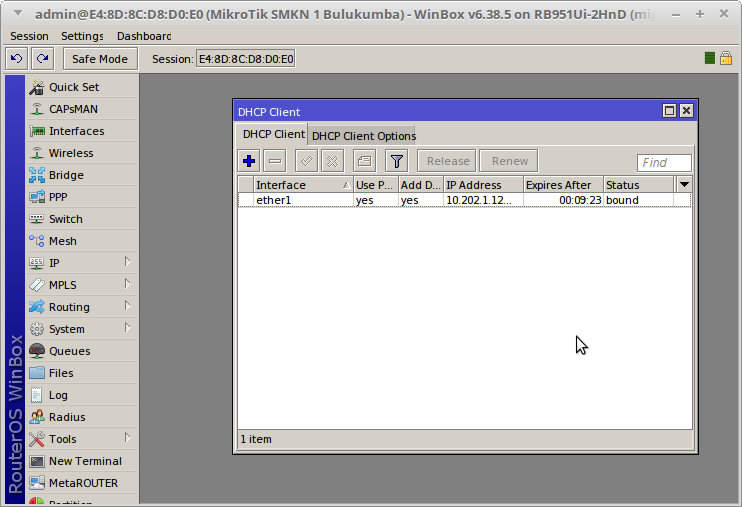Click the padlock icon
This screenshot has height=507, width=742.
coord(725,58)
